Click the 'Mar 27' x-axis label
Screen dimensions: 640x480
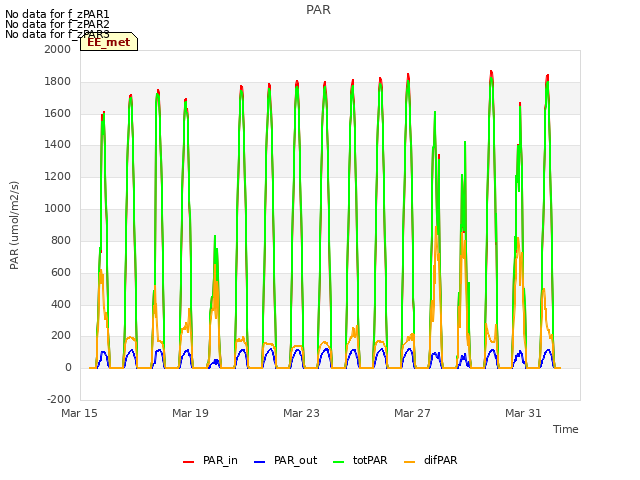click(x=412, y=413)
